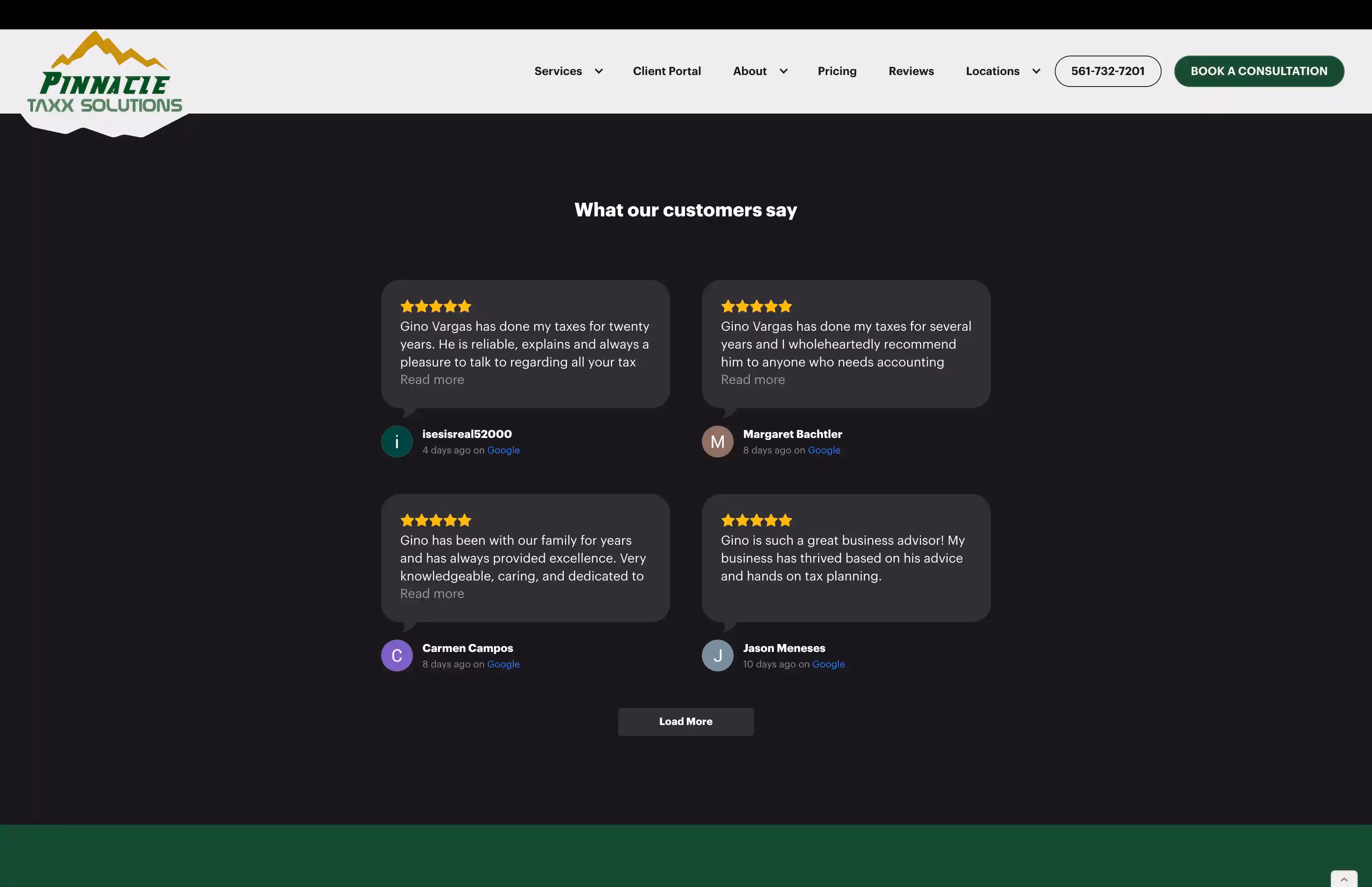This screenshot has height=887, width=1372.
Task: Go to the Pricing page
Action: pyautogui.click(x=836, y=71)
